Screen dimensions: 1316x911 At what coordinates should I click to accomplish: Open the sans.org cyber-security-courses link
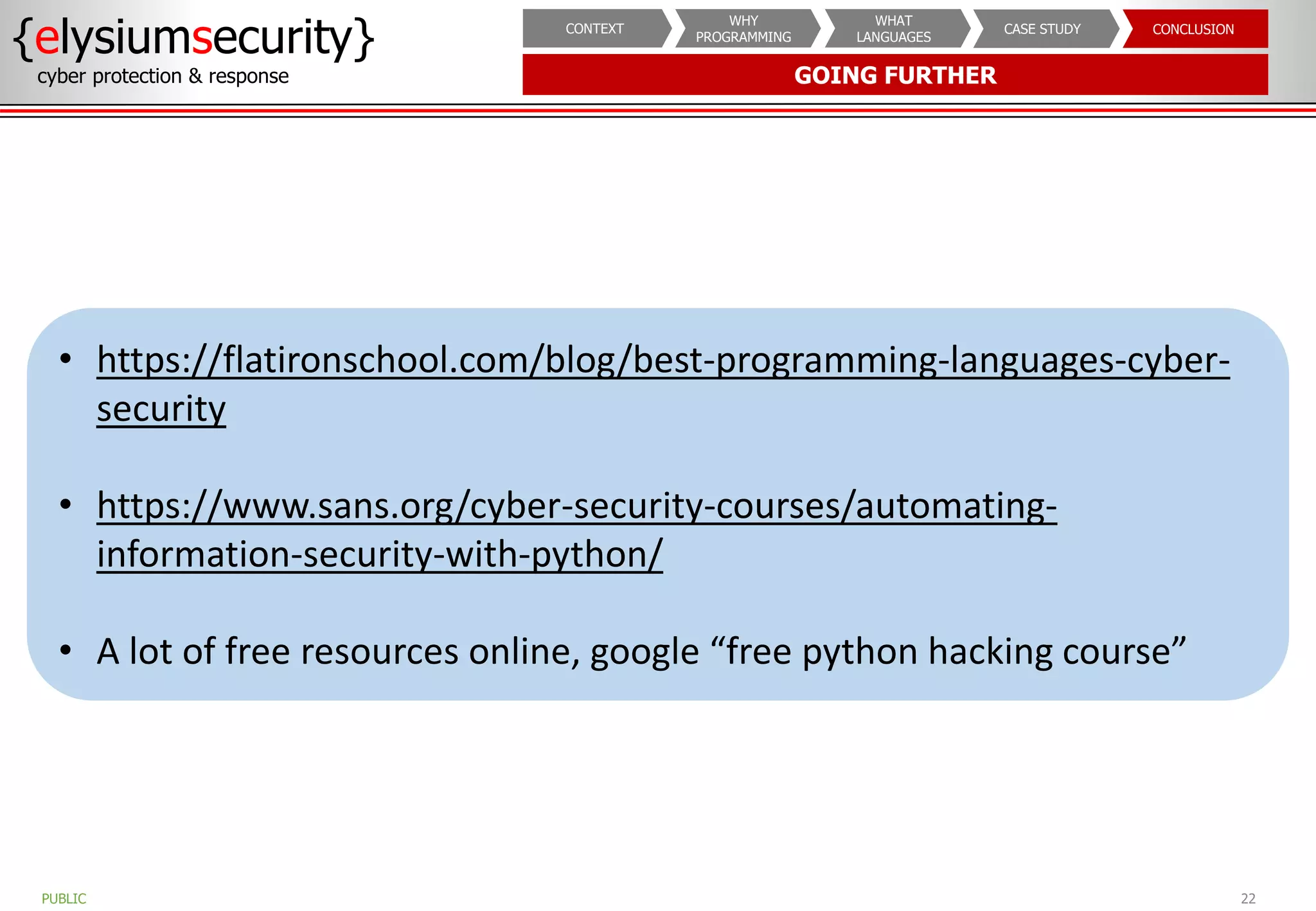click(x=576, y=506)
